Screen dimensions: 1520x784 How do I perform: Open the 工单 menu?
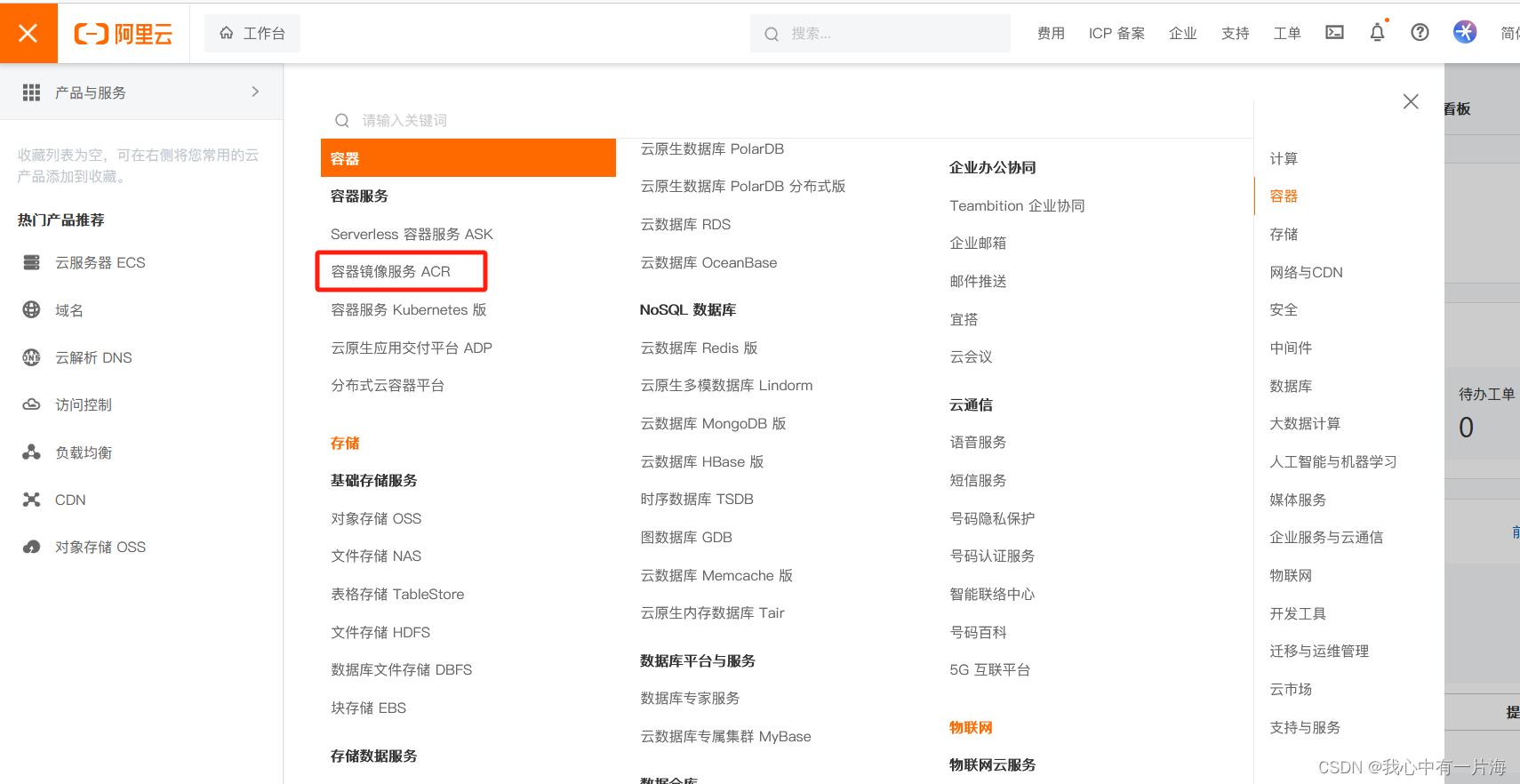pos(1287,34)
